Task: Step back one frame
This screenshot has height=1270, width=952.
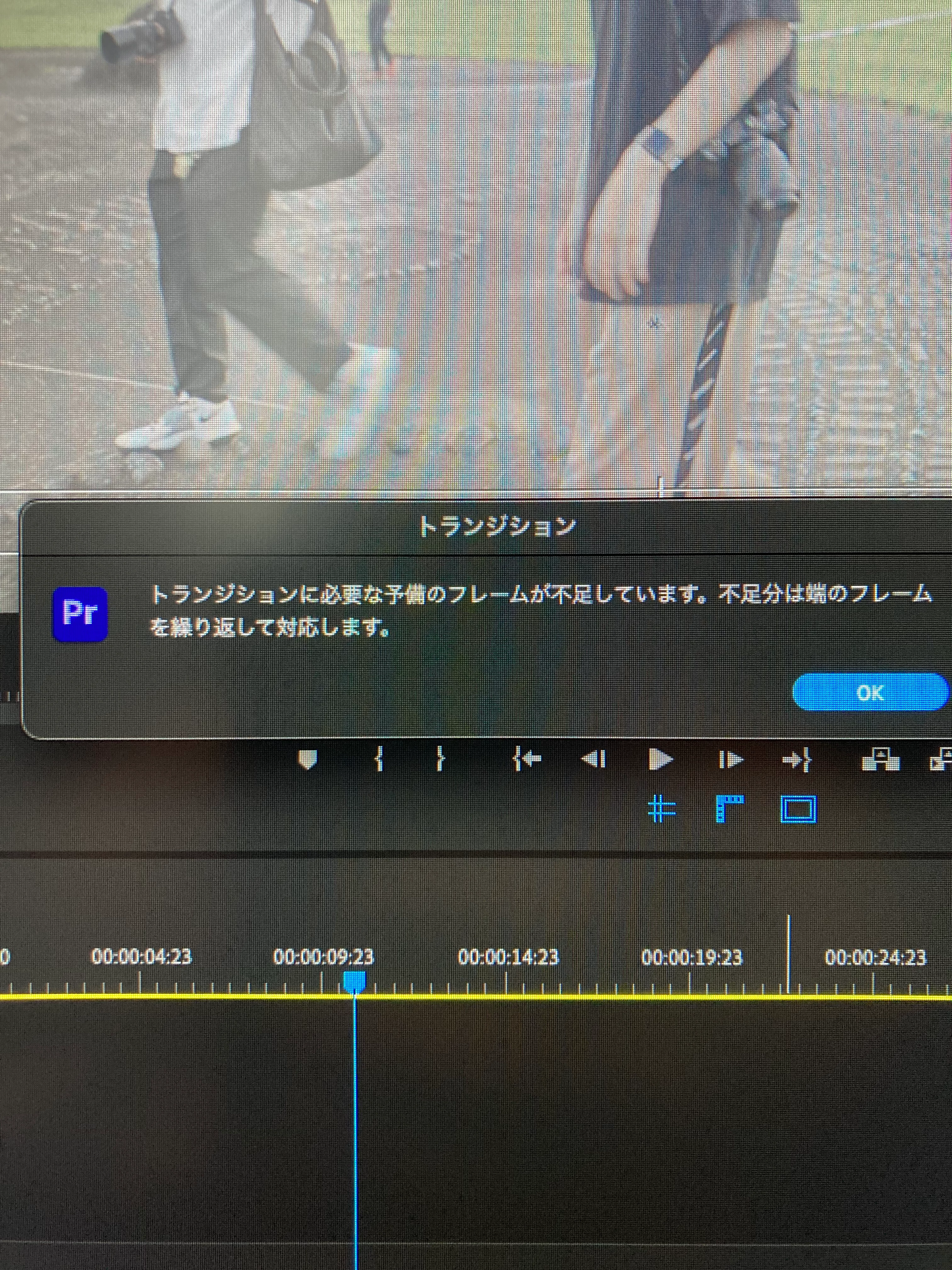Action: tap(593, 760)
